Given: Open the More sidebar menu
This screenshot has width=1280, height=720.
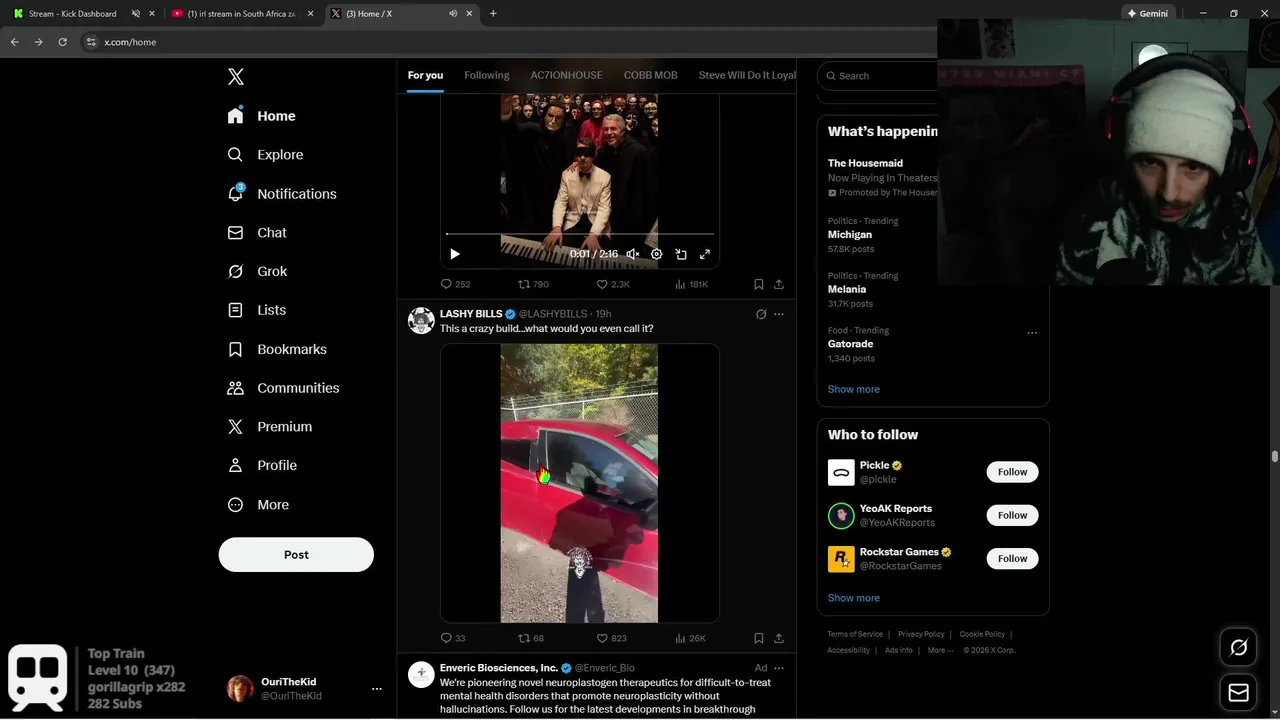Looking at the screenshot, I should [x=258, y=505].
